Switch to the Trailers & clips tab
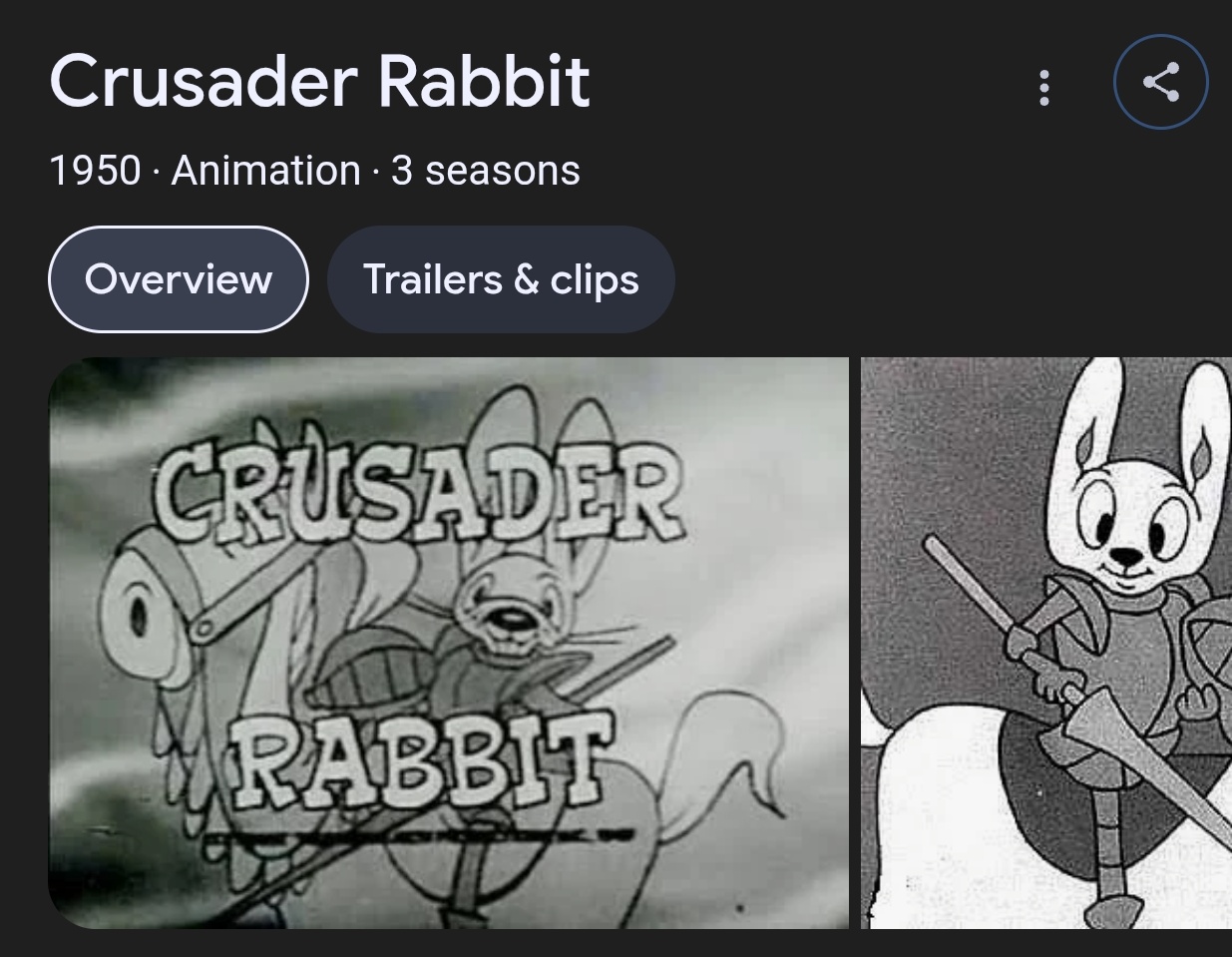 click(501, 279)
